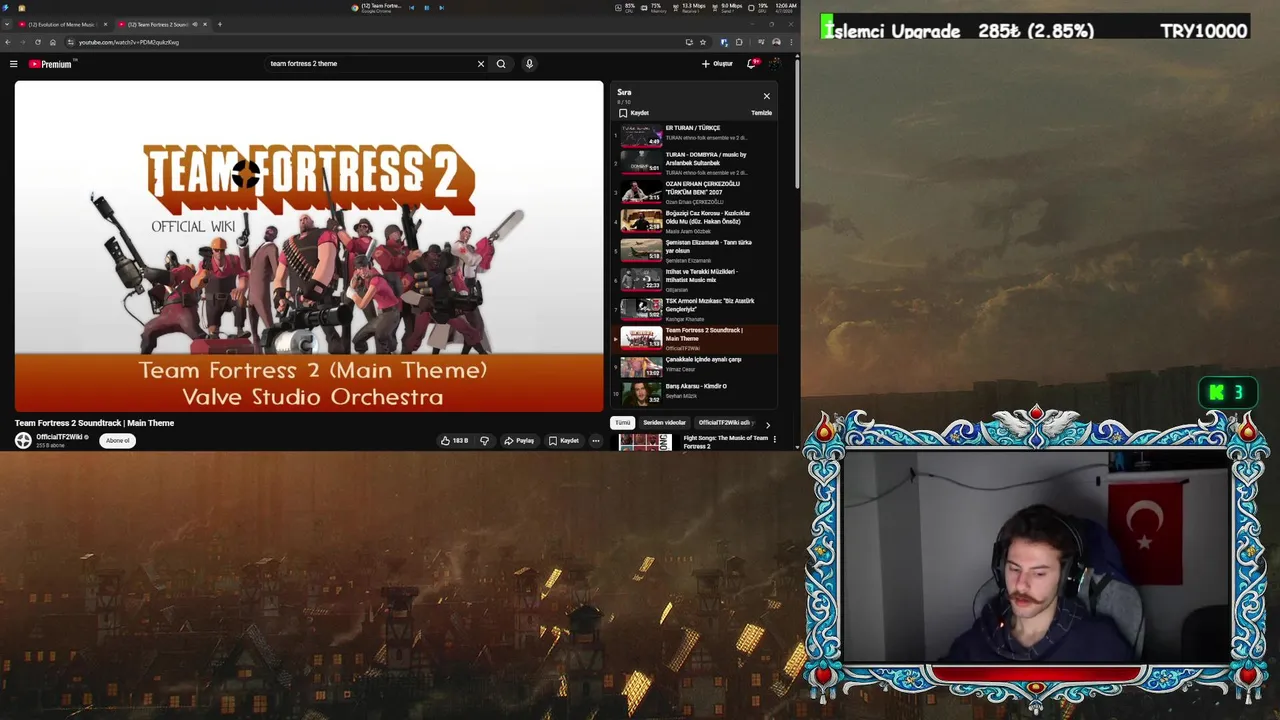The height and width of the screenshot is (720, 1280).
Task: Open Chrome three-dot menu
Action: coord(791,42)
